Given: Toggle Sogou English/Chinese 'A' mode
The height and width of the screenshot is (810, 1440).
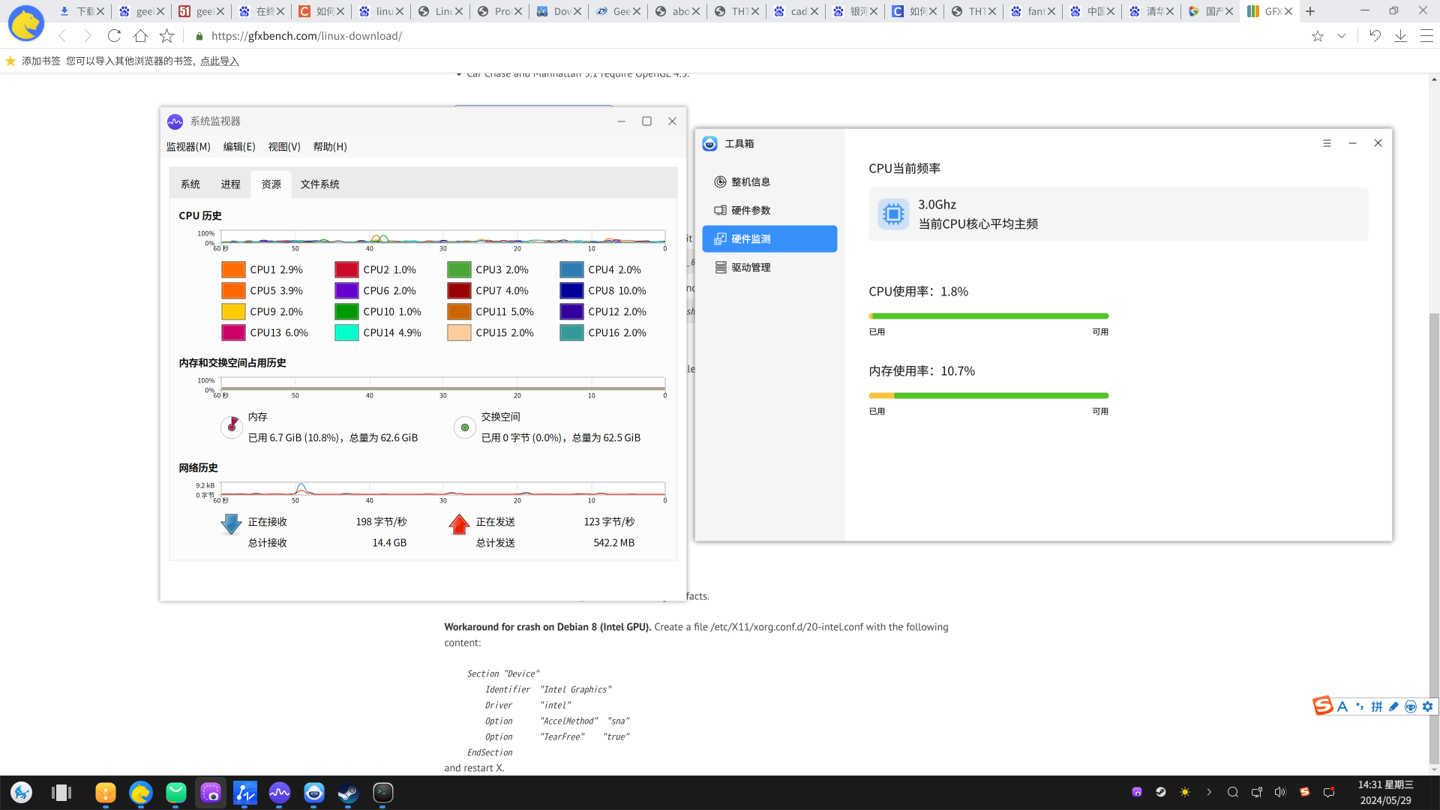Looking at the screenshot, I should pyautogui.click(x=1343, y=707).
